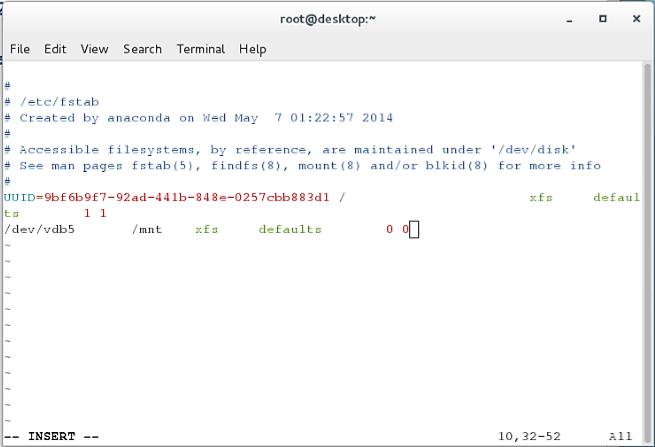Open the Help menu
Viewport: 655px width, 447px height.
click(252, 49)
